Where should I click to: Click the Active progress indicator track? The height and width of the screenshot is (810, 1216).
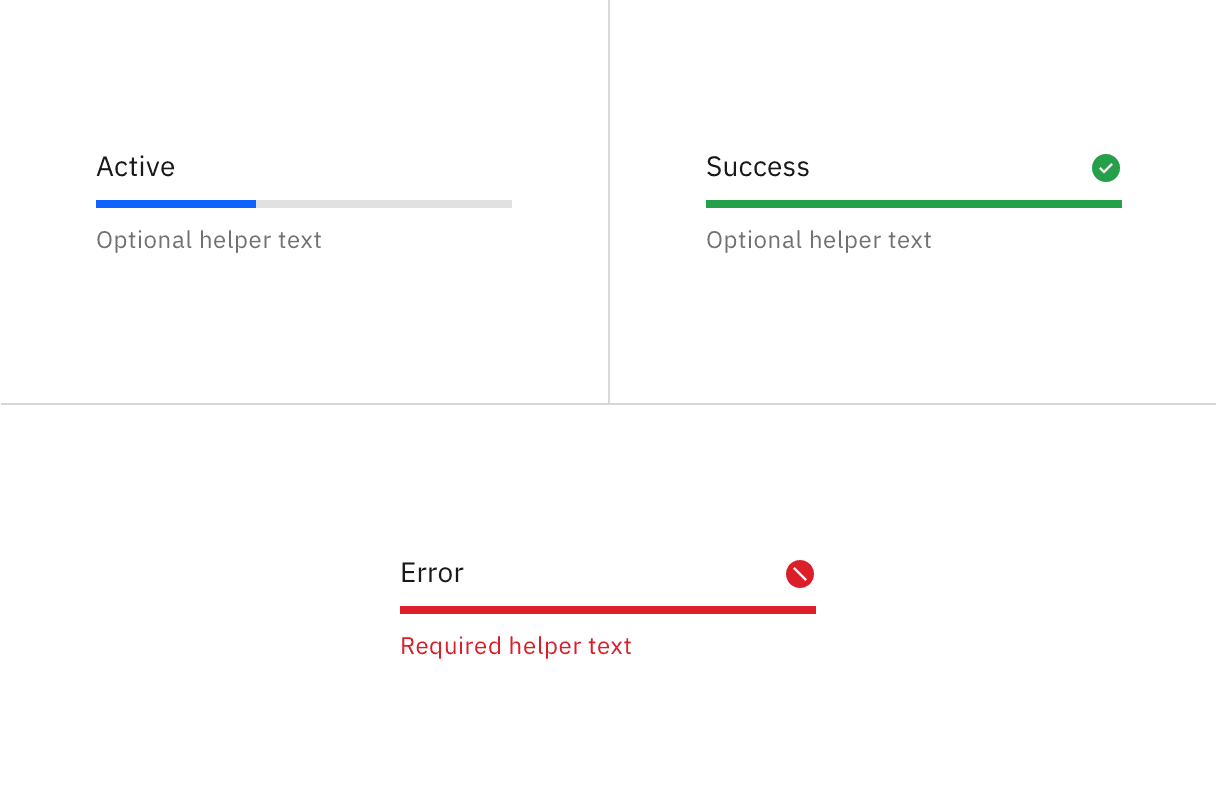click(303, 204)
